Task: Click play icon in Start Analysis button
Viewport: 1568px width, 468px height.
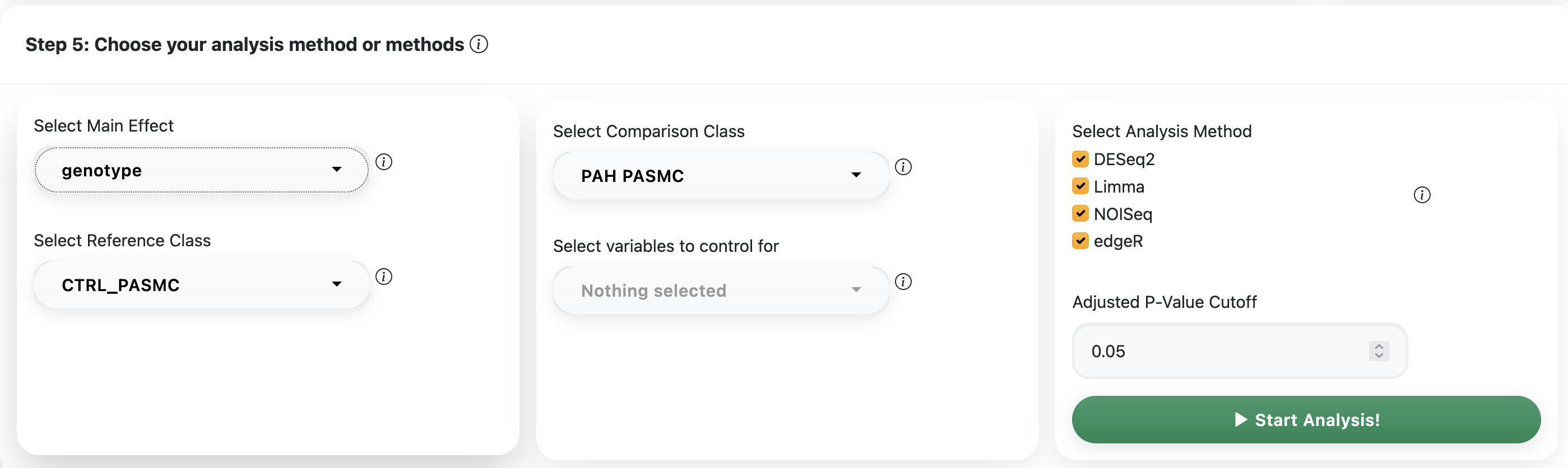Action: point(1241,419)
